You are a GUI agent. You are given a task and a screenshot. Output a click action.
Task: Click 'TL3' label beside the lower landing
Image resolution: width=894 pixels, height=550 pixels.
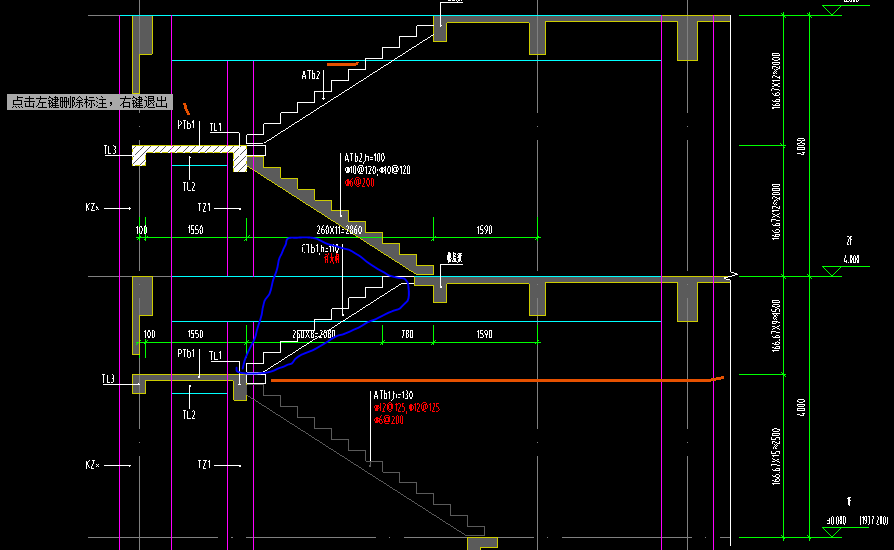click(x=108, y=379)
